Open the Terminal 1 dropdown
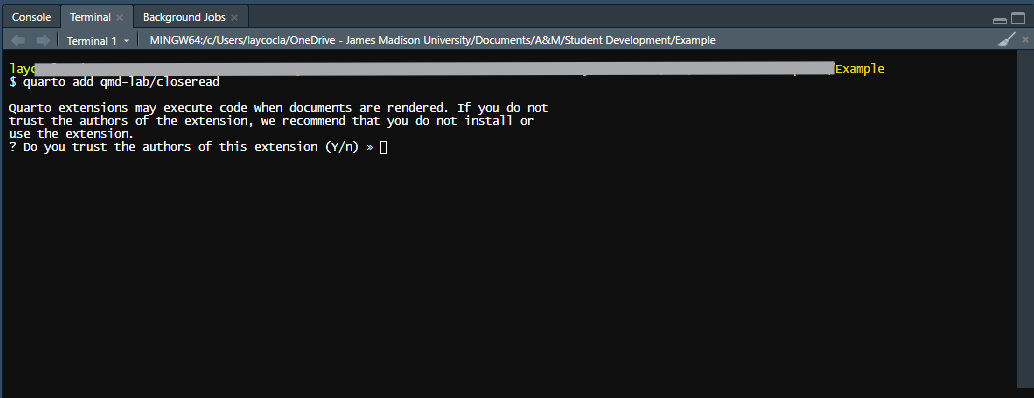This screenshot has height=398, width=1034. tap(98, 40)
